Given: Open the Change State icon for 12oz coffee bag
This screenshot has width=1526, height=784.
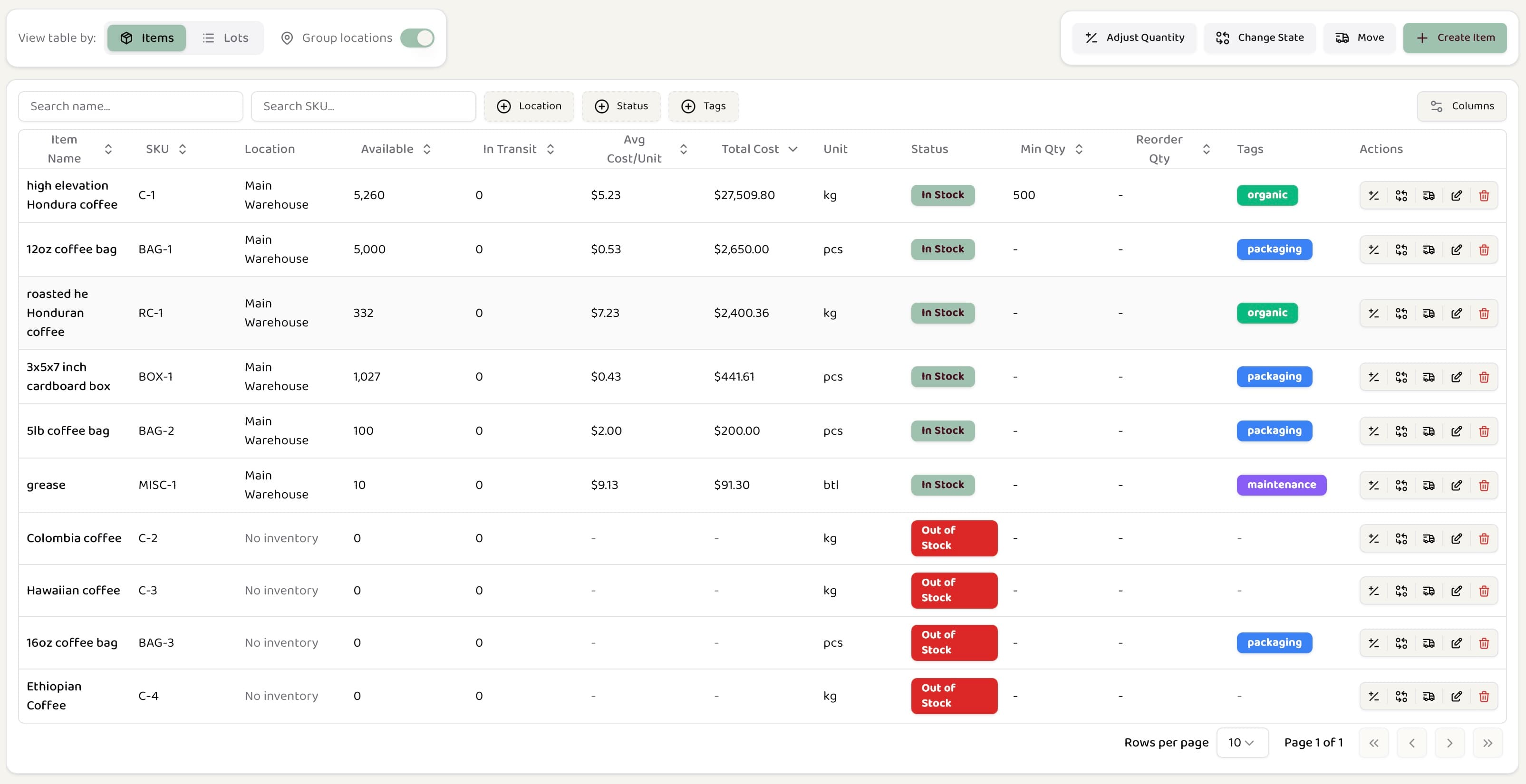Looking at the screenshot, I should coord(1401,249).
